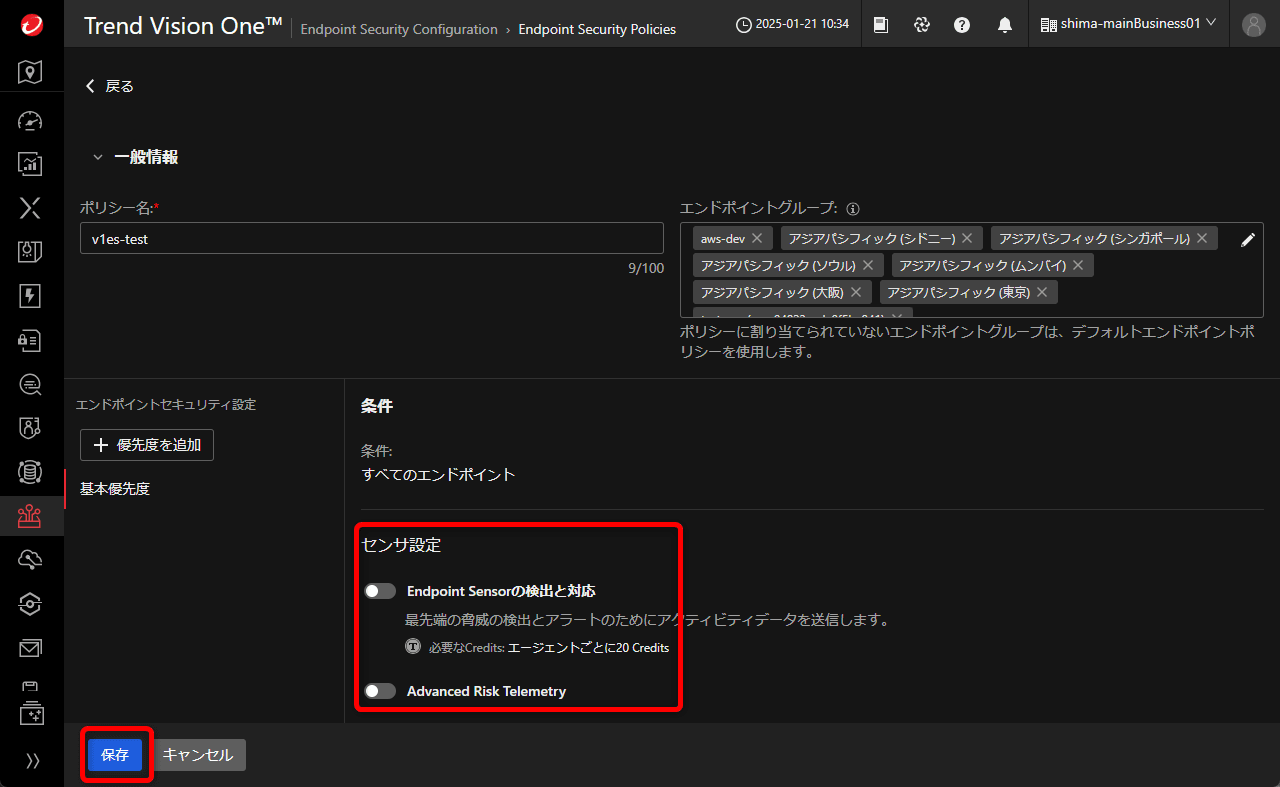Open the shima-mainBusiness01 dropdown

[1129, 23]
